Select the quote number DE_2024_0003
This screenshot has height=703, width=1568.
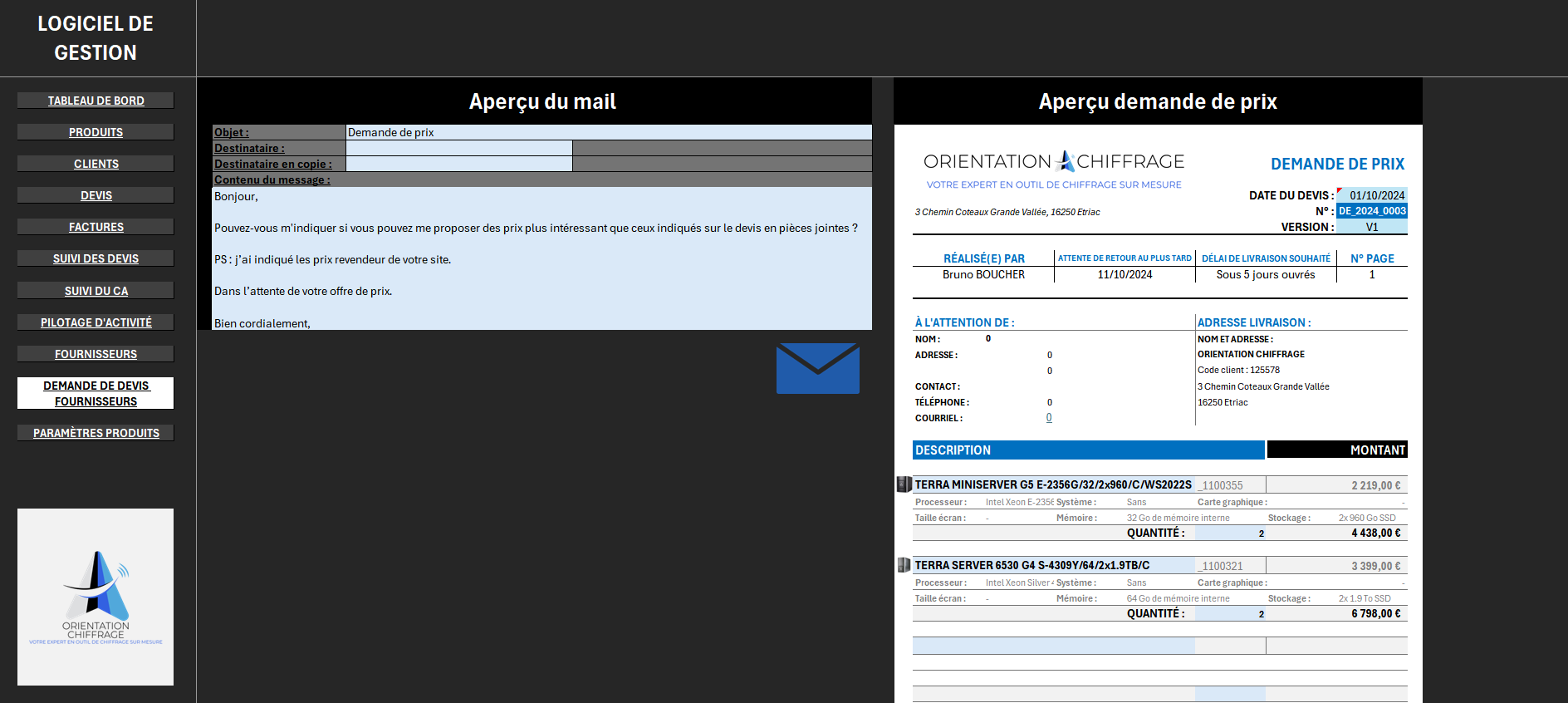click(1372, 211)
